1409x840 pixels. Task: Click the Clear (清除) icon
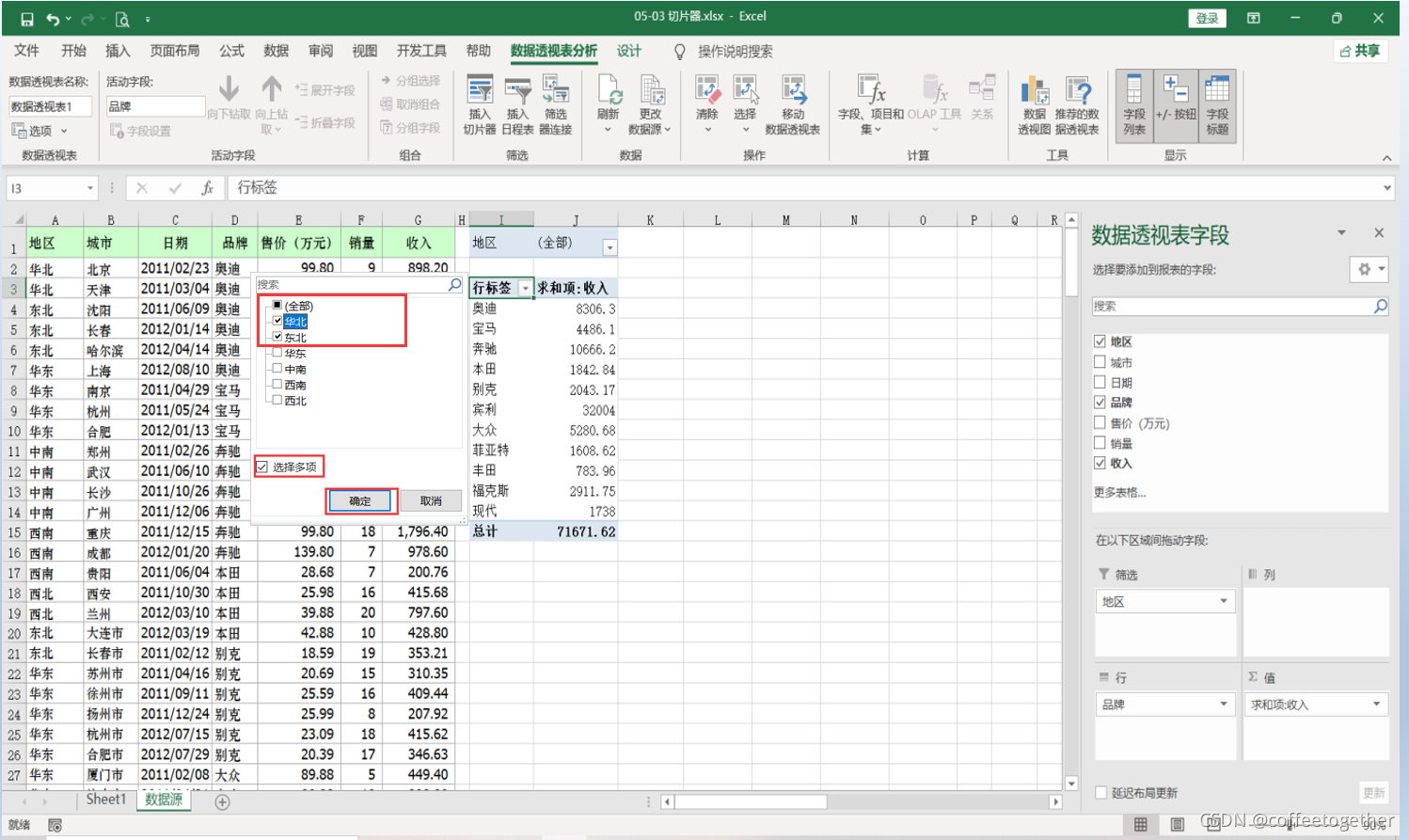[707, 104]
